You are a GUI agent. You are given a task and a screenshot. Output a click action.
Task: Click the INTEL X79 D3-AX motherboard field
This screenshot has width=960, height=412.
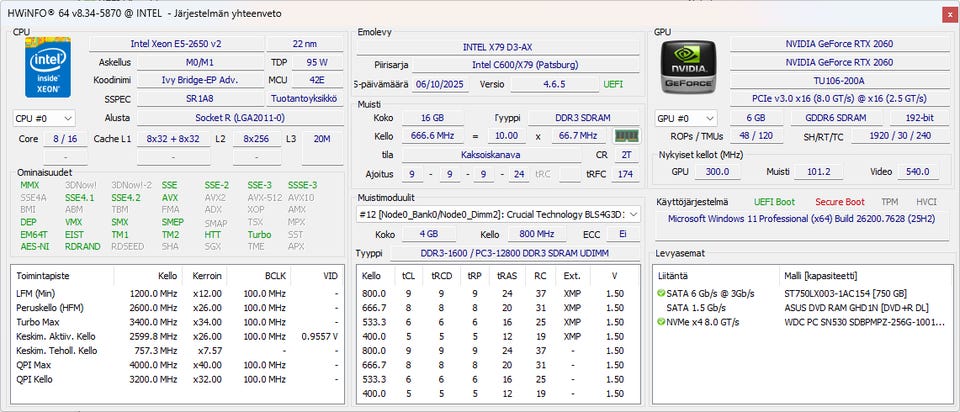[496, 47]
